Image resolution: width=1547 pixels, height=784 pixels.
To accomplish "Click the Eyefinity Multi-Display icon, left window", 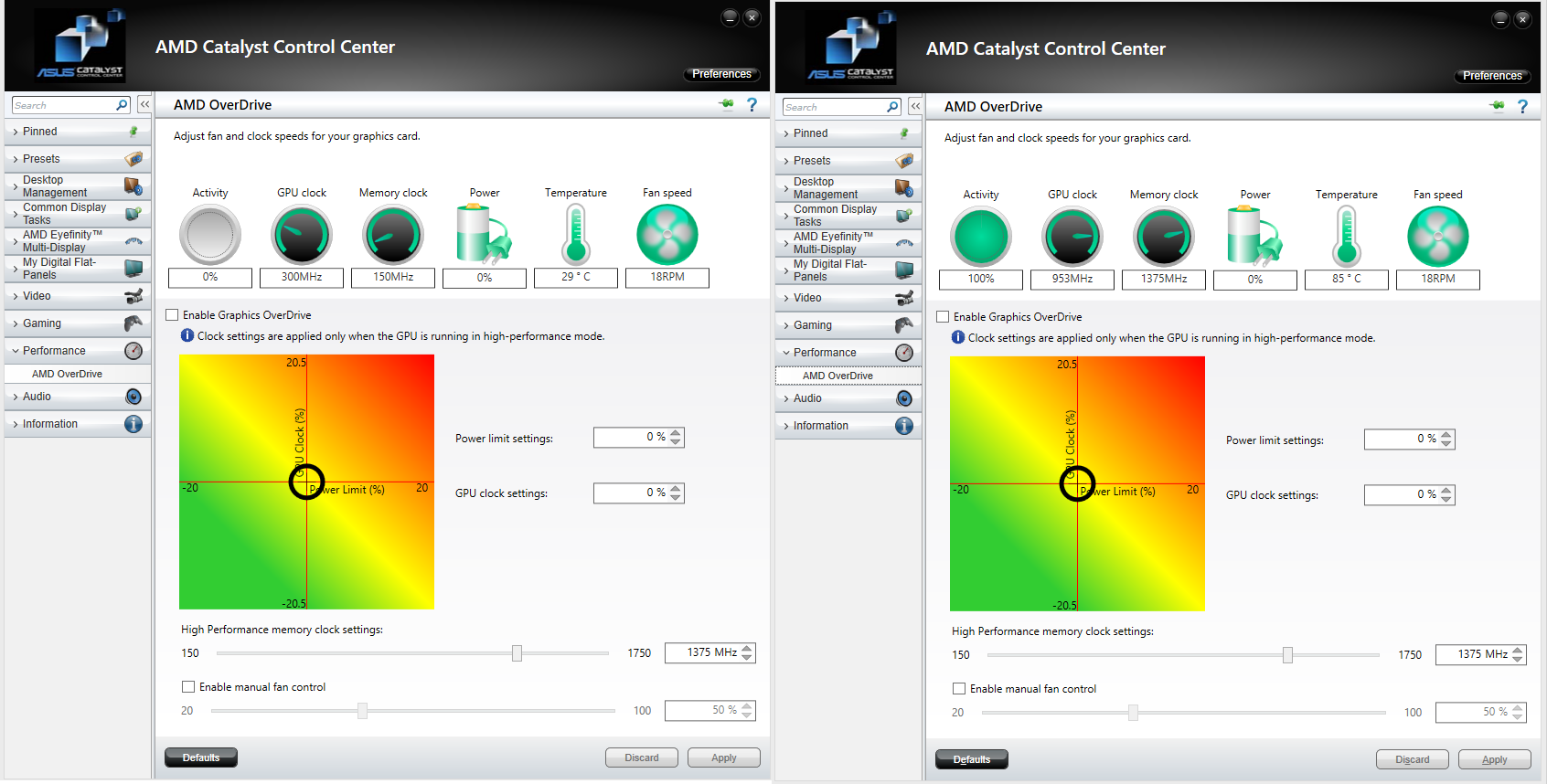I will (133, 241).
